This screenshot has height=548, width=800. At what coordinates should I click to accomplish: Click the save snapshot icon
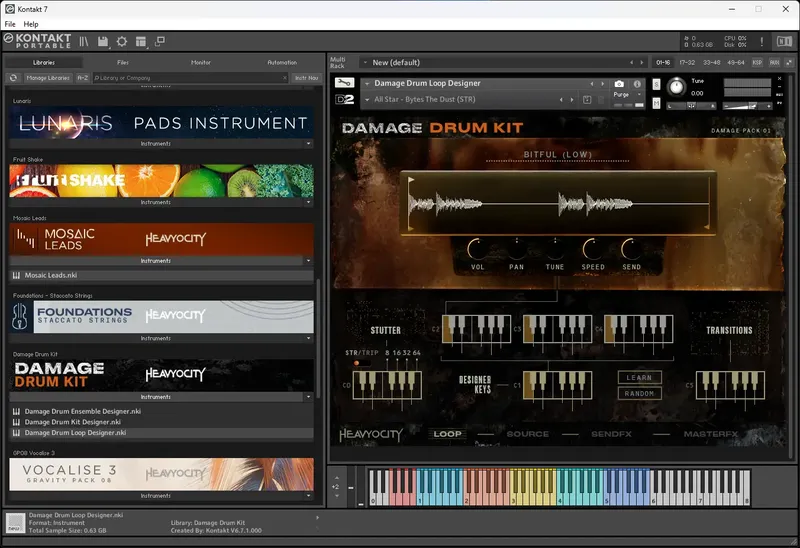[x=587, y=99]
